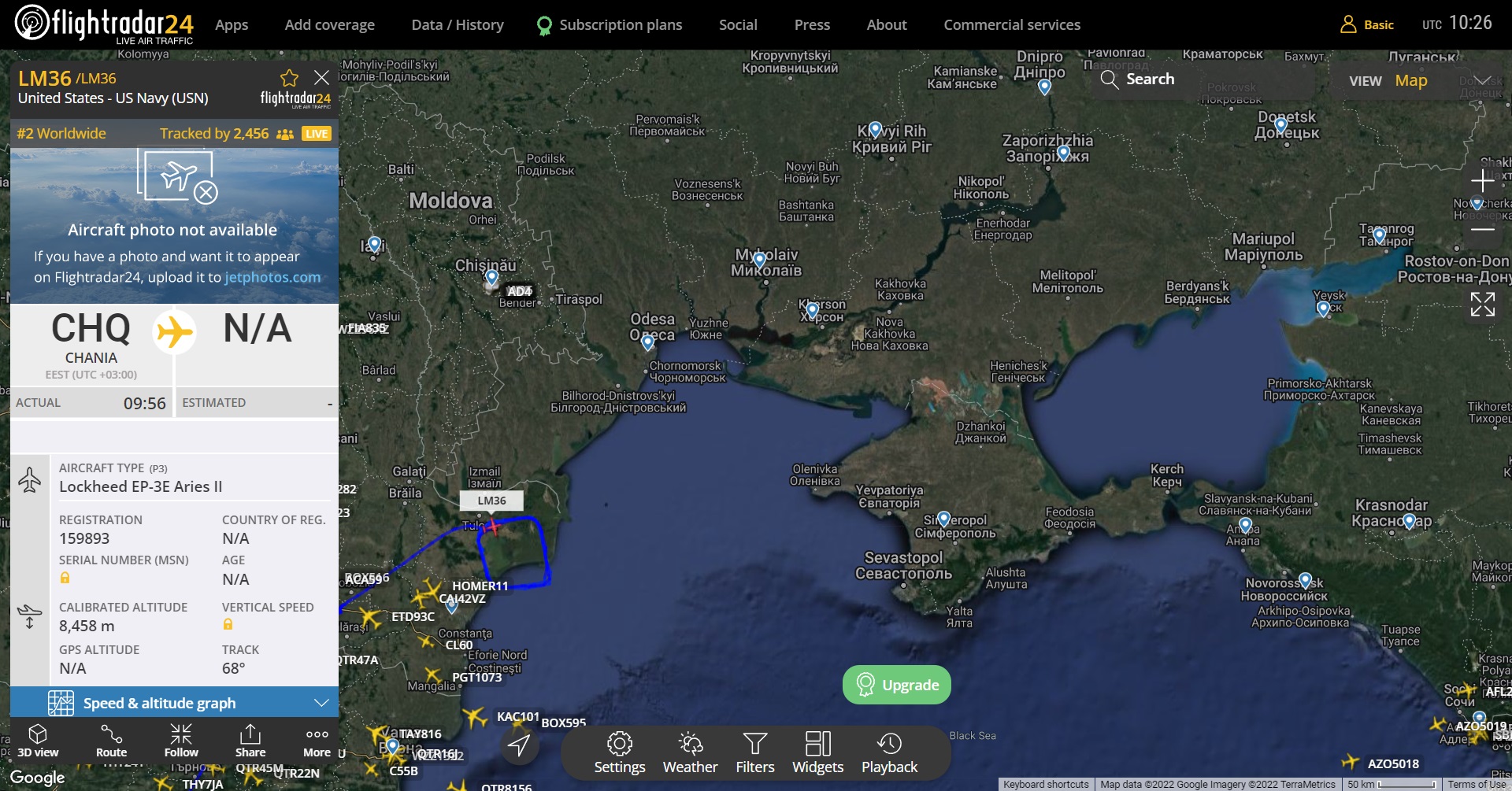Click the Follow aircraft icon
Image resolution: width=1512 pixels, height=791 pixels.
(x=181, y=741)
